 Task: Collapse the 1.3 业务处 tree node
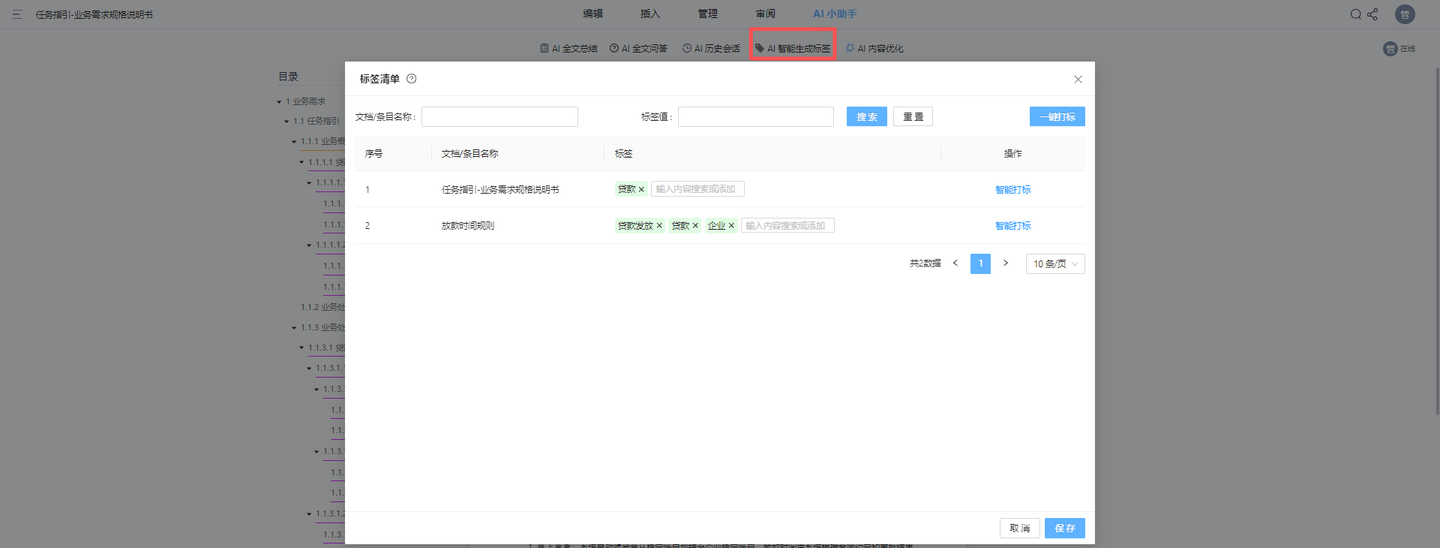click(295, 328)
